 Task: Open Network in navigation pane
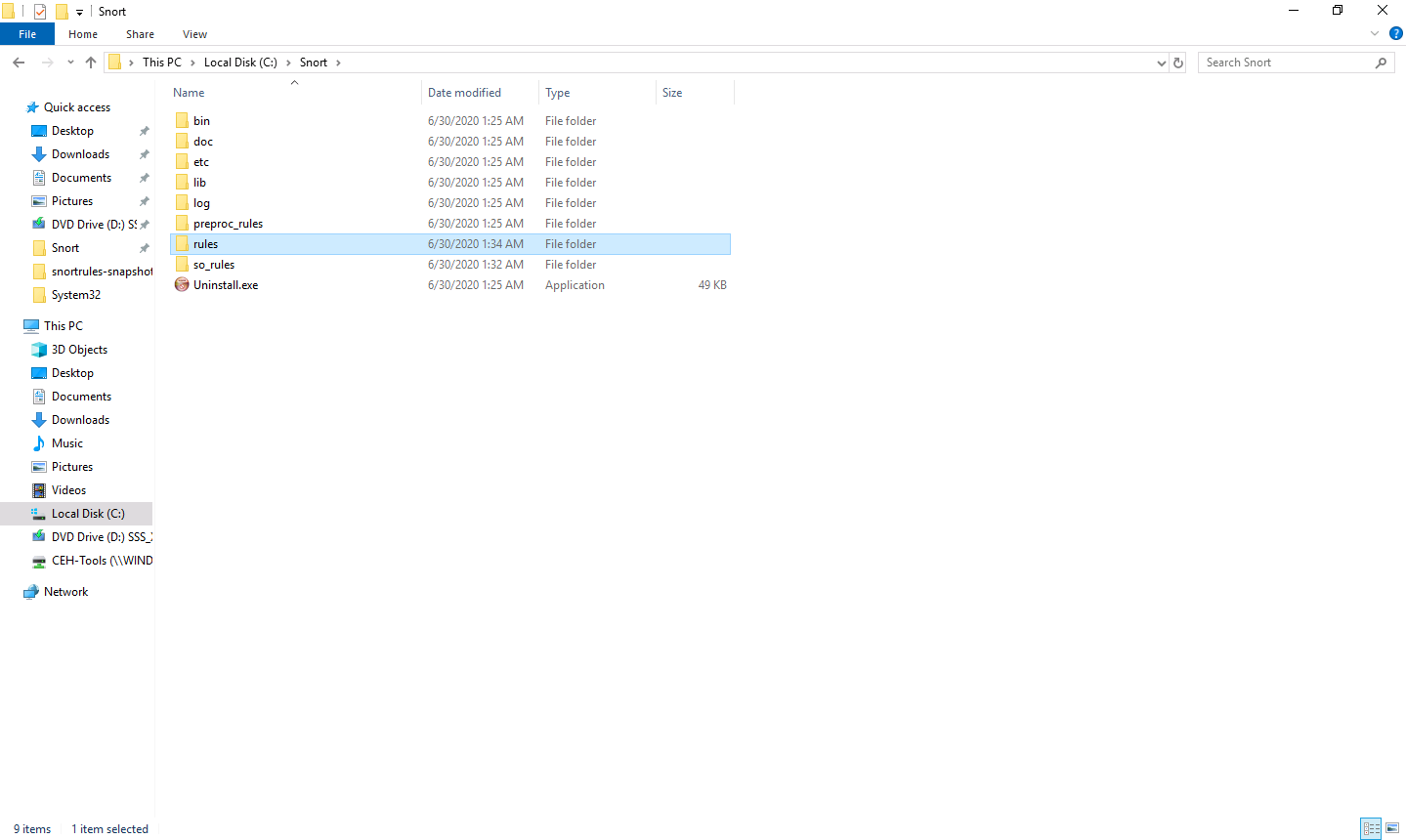point(65,592)
